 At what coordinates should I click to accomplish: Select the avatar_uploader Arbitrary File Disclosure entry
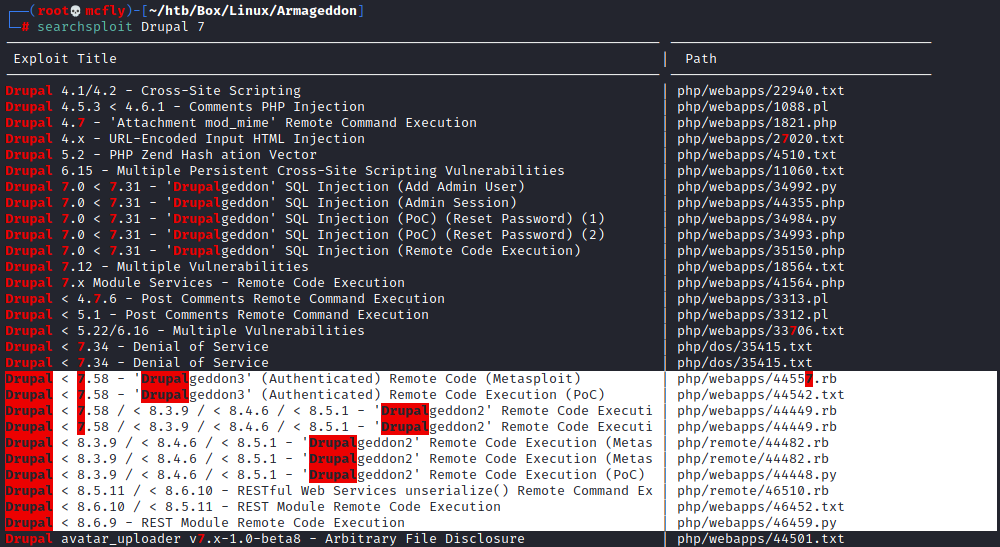click(x=265, y=539)
